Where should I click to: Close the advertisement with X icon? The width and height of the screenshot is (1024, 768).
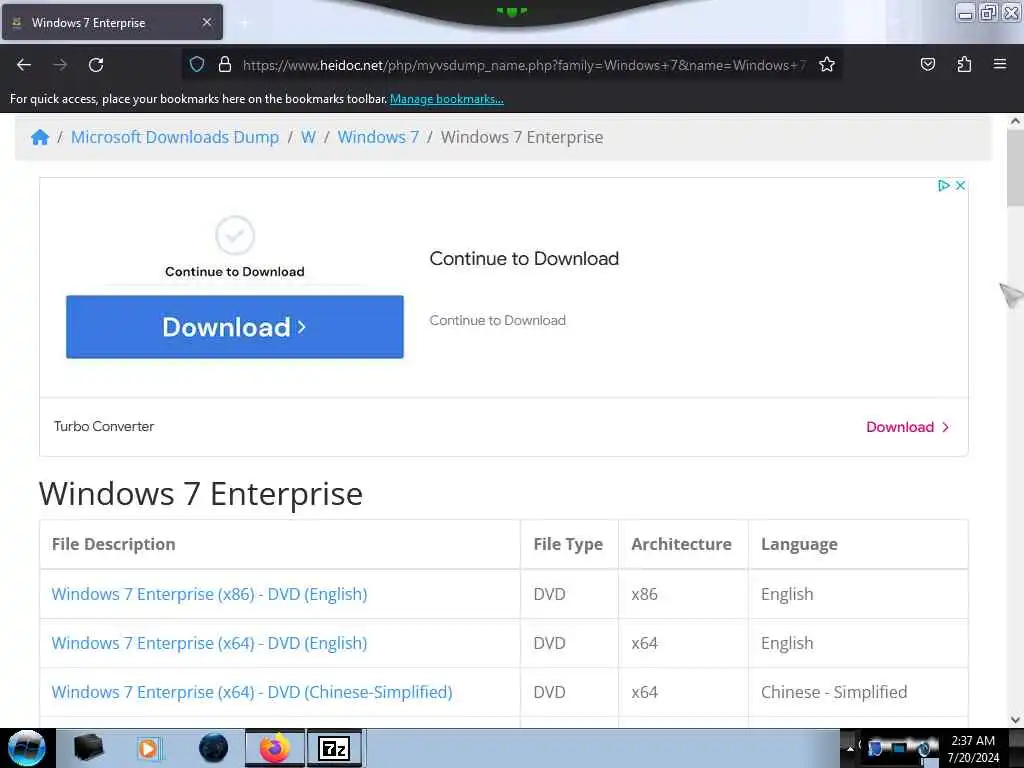pyautogui.click(x=960, y=185)
